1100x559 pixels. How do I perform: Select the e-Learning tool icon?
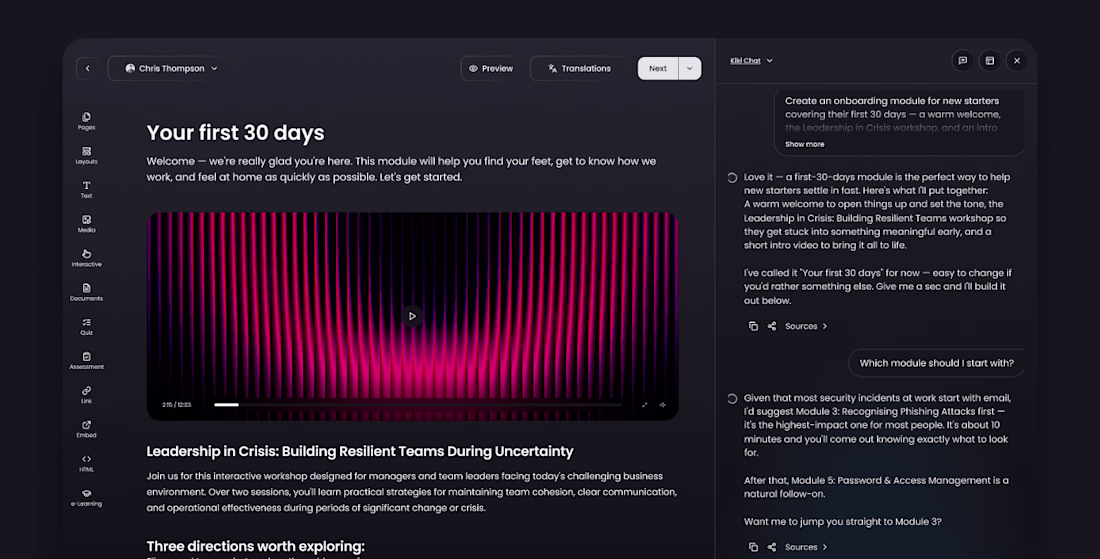86,498
